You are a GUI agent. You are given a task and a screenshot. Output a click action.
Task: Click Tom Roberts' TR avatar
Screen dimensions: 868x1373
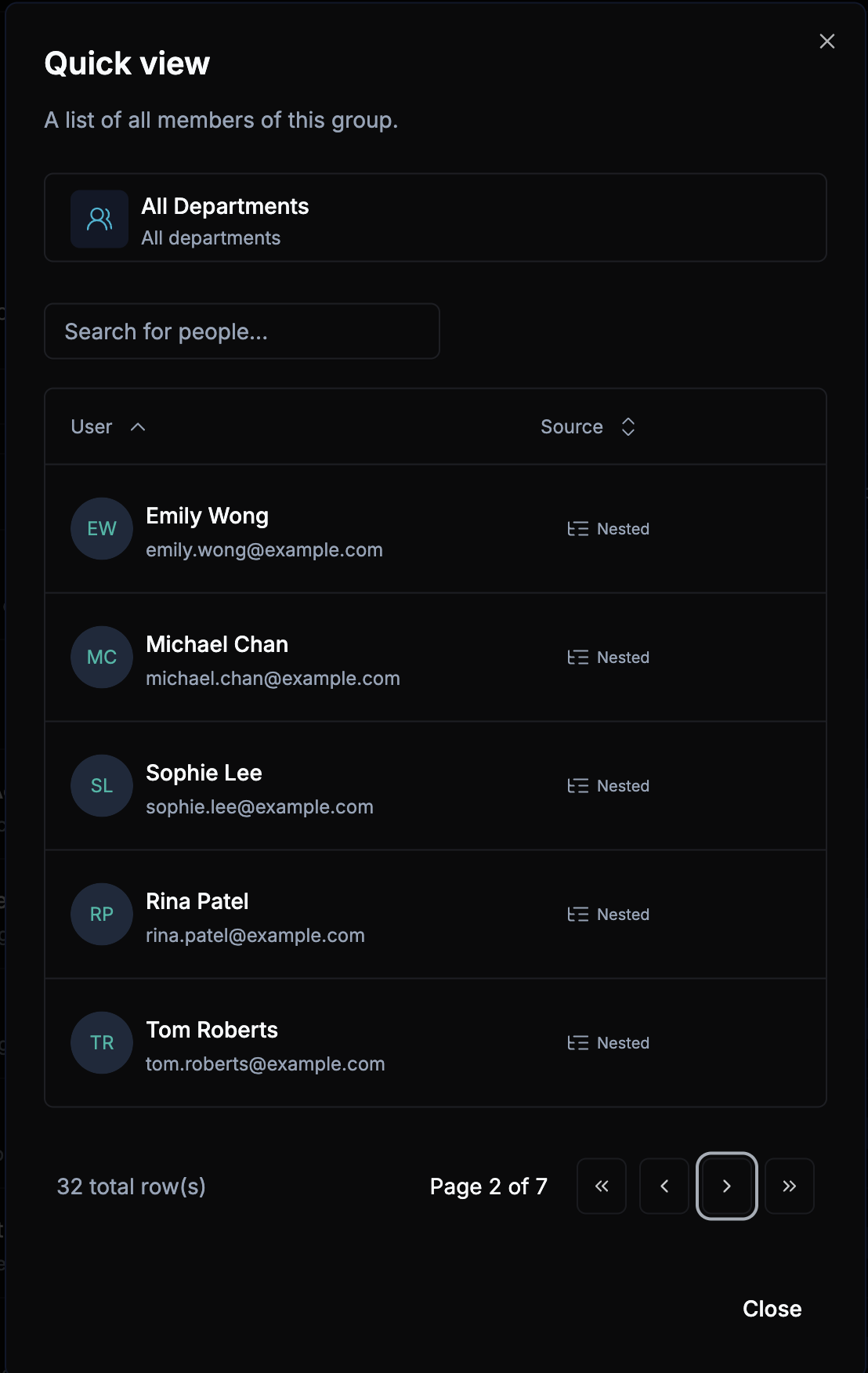click(101, 1042)
